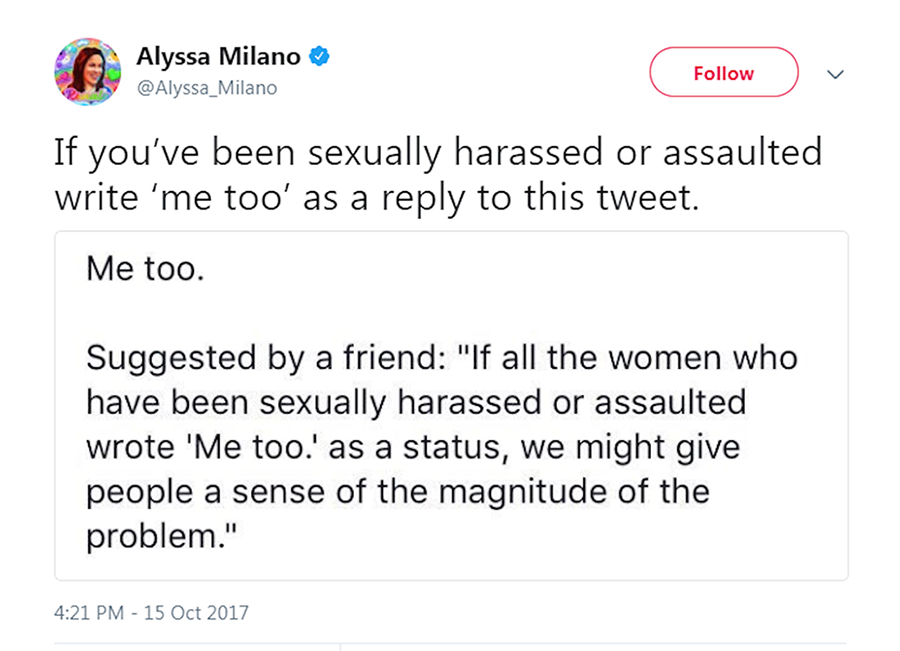Viewport: 900px width, 651px height.
Task: Open the tweet timestamp 4:21 PM
Action: pos(87,611)
